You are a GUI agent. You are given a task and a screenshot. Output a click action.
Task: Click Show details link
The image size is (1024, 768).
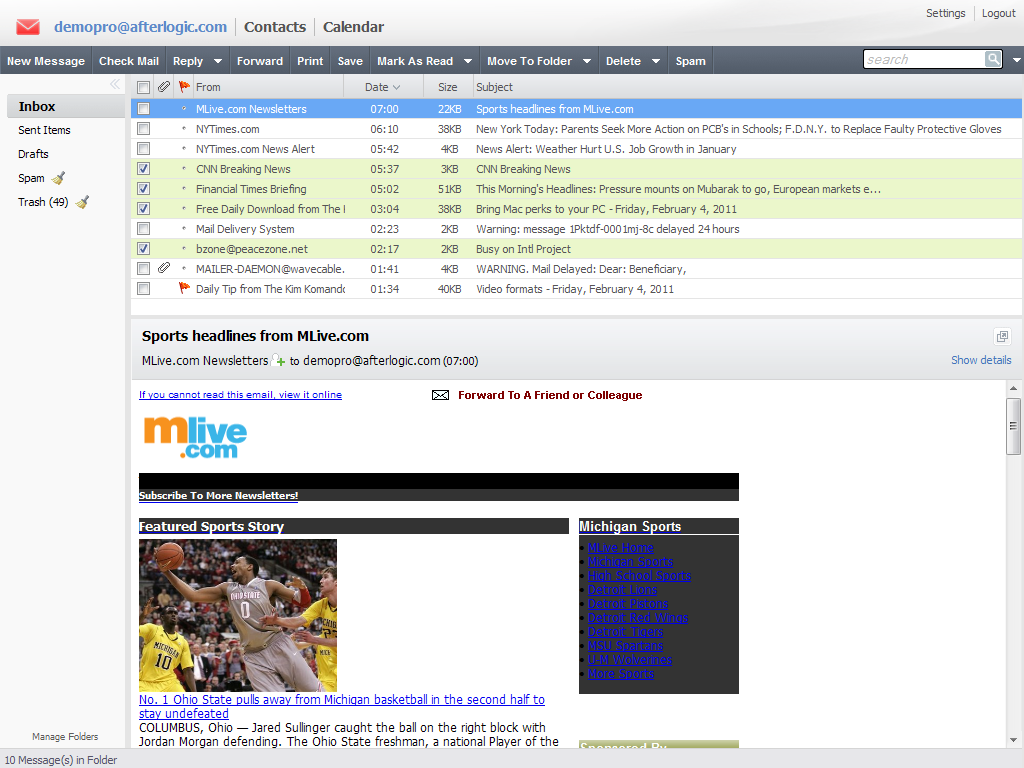[x=981, y=360]
